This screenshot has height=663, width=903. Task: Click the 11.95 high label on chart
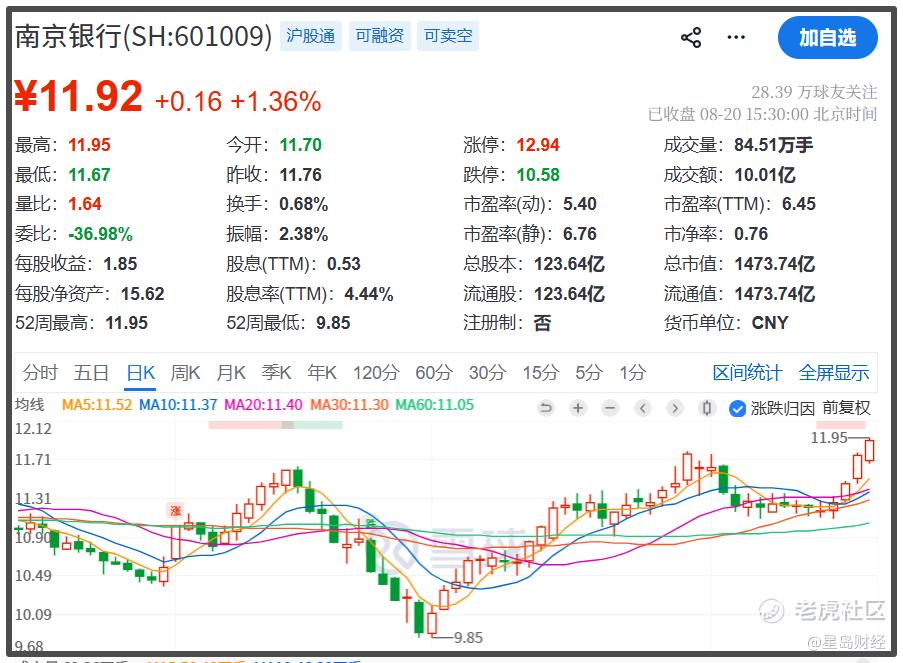(x=829, y=438)
